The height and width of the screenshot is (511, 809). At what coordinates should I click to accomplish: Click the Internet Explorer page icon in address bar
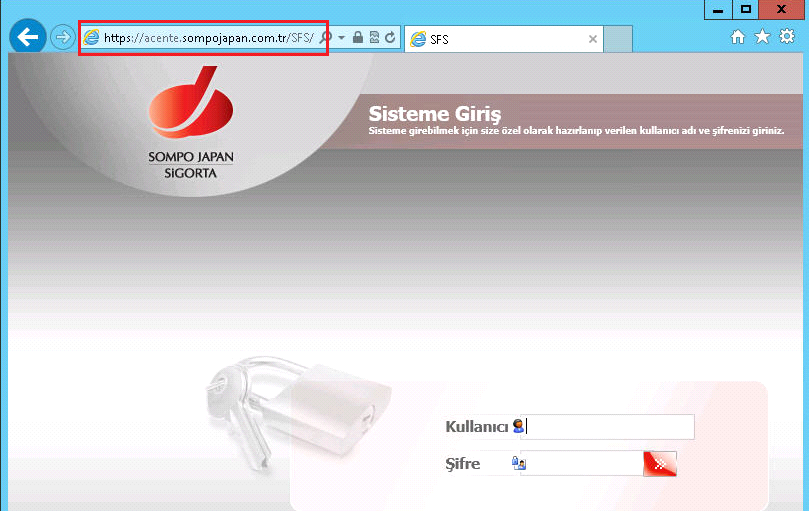click(x=92, y=38)
